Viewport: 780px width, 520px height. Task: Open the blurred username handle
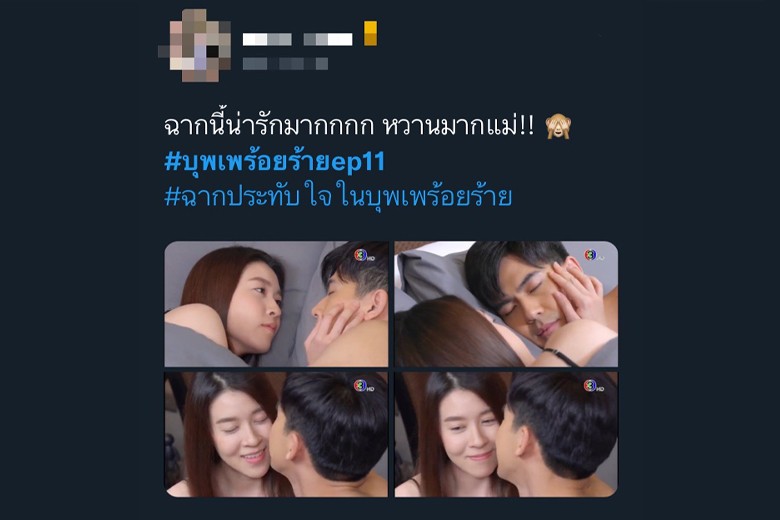(x=286, y=64)
